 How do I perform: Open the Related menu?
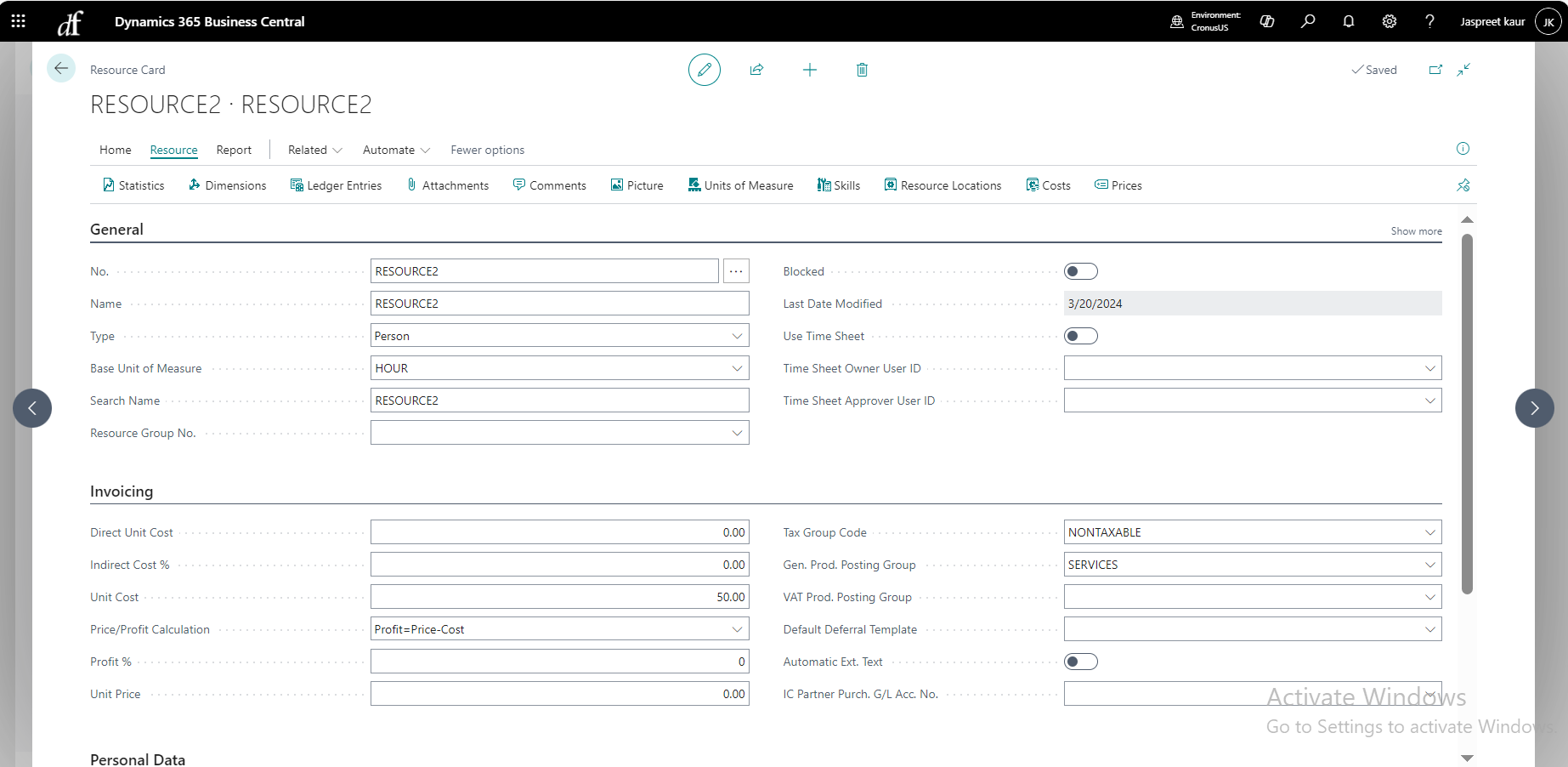pos(314,150)
